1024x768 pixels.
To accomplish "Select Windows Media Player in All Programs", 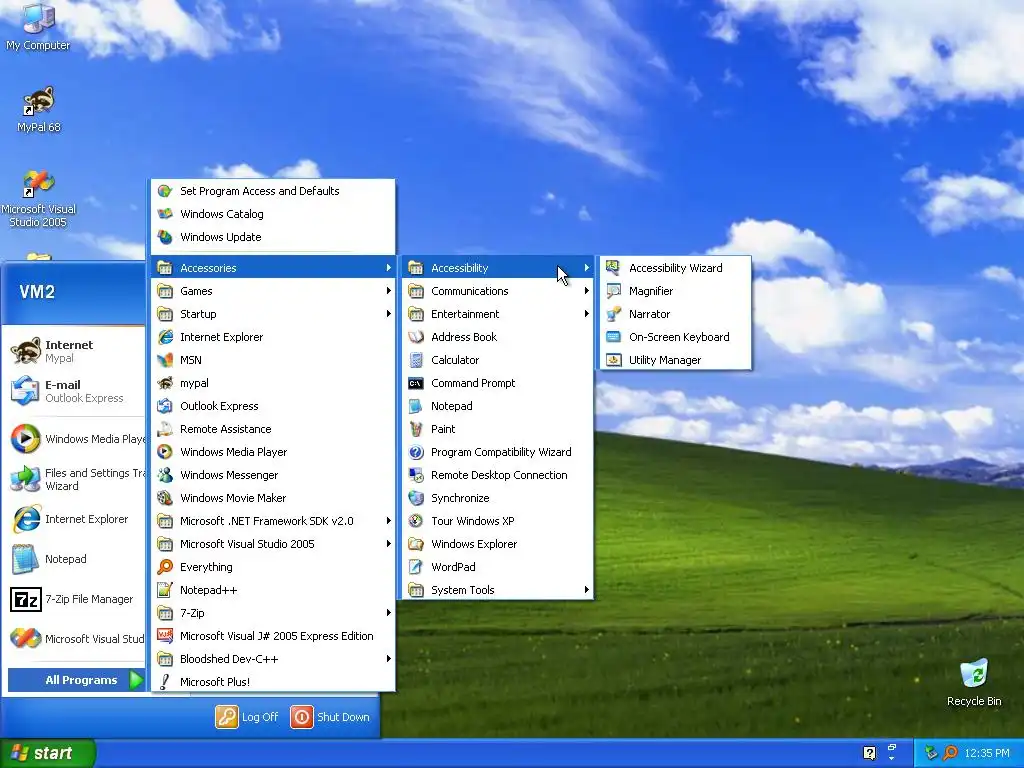I will tap(273, 452).
